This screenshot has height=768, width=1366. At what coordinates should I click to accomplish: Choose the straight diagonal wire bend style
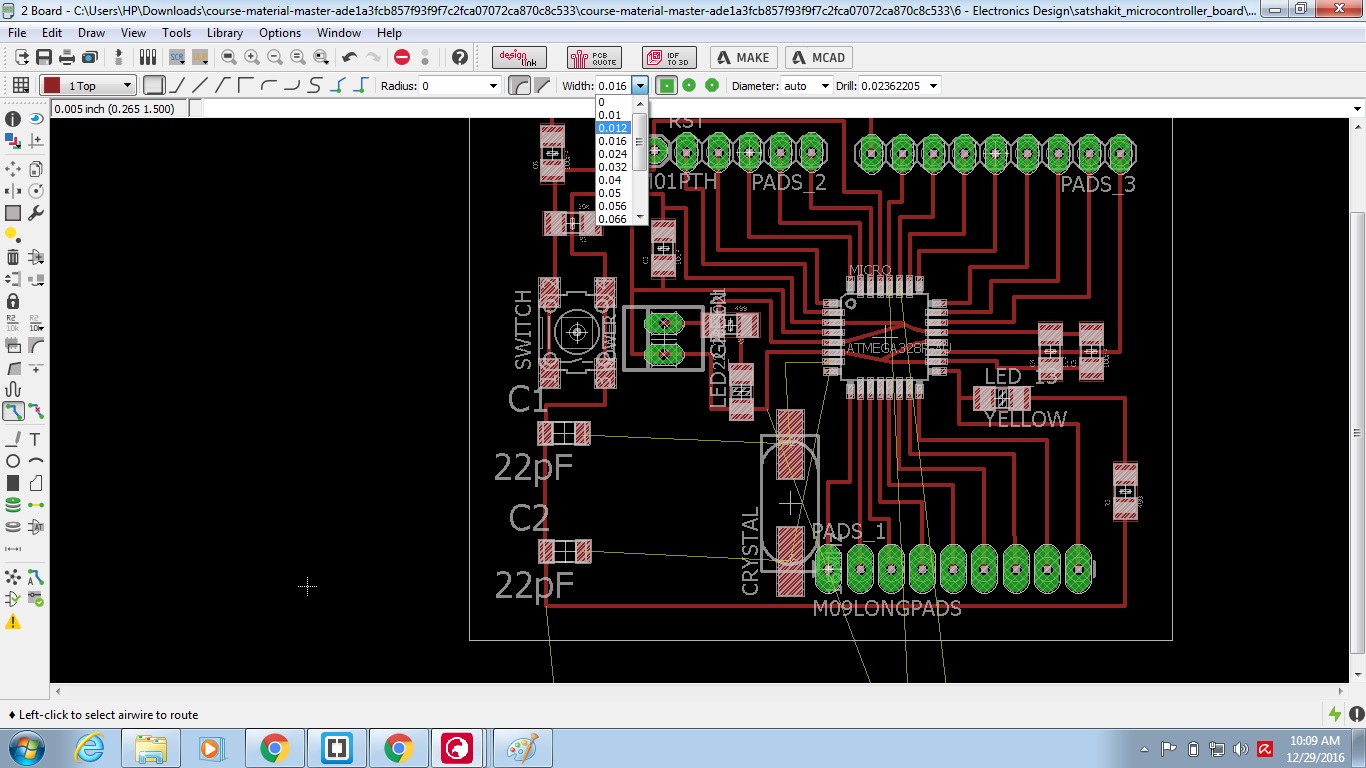[201, 85]
